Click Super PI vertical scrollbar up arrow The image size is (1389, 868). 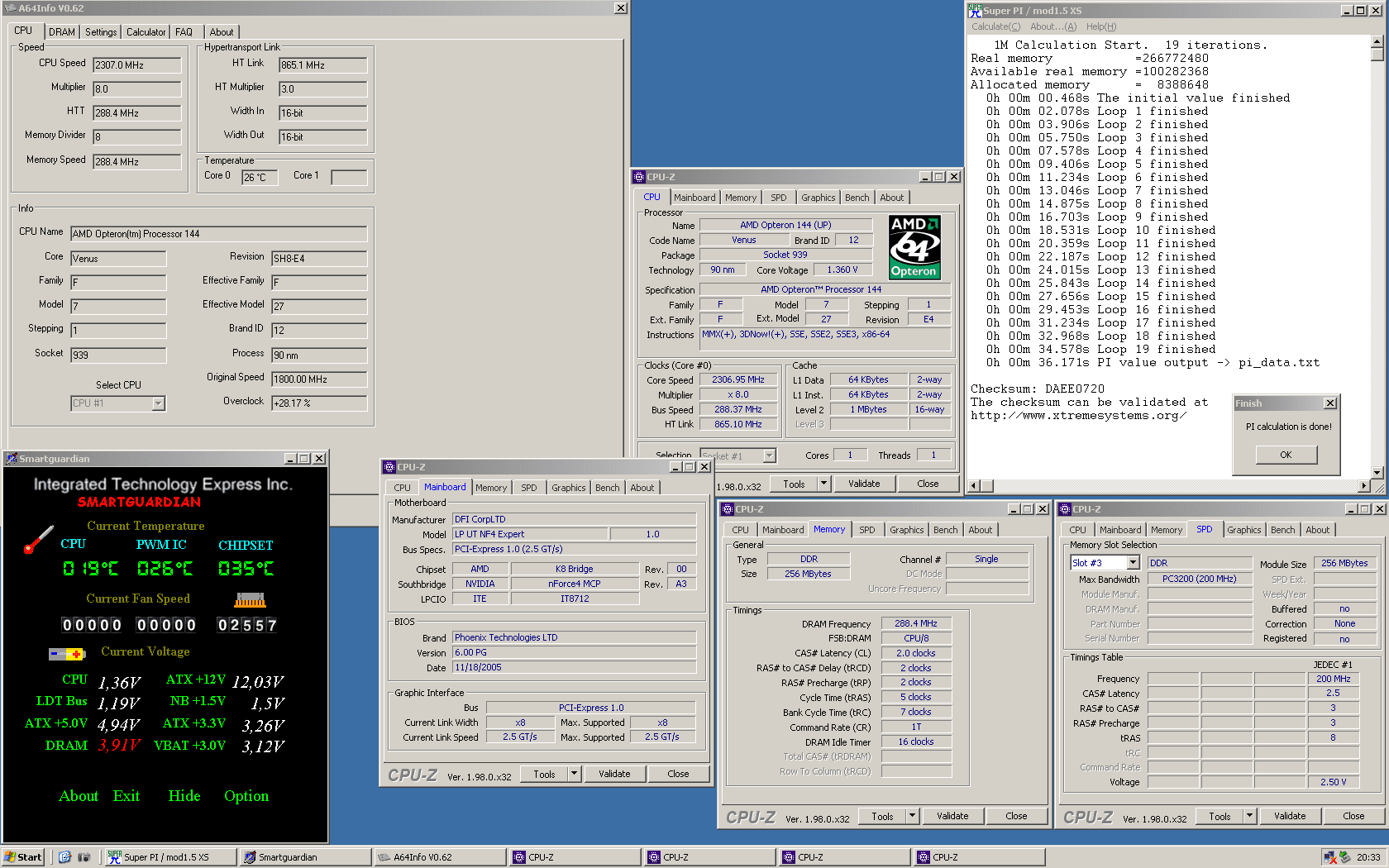tap(1377, 41)
